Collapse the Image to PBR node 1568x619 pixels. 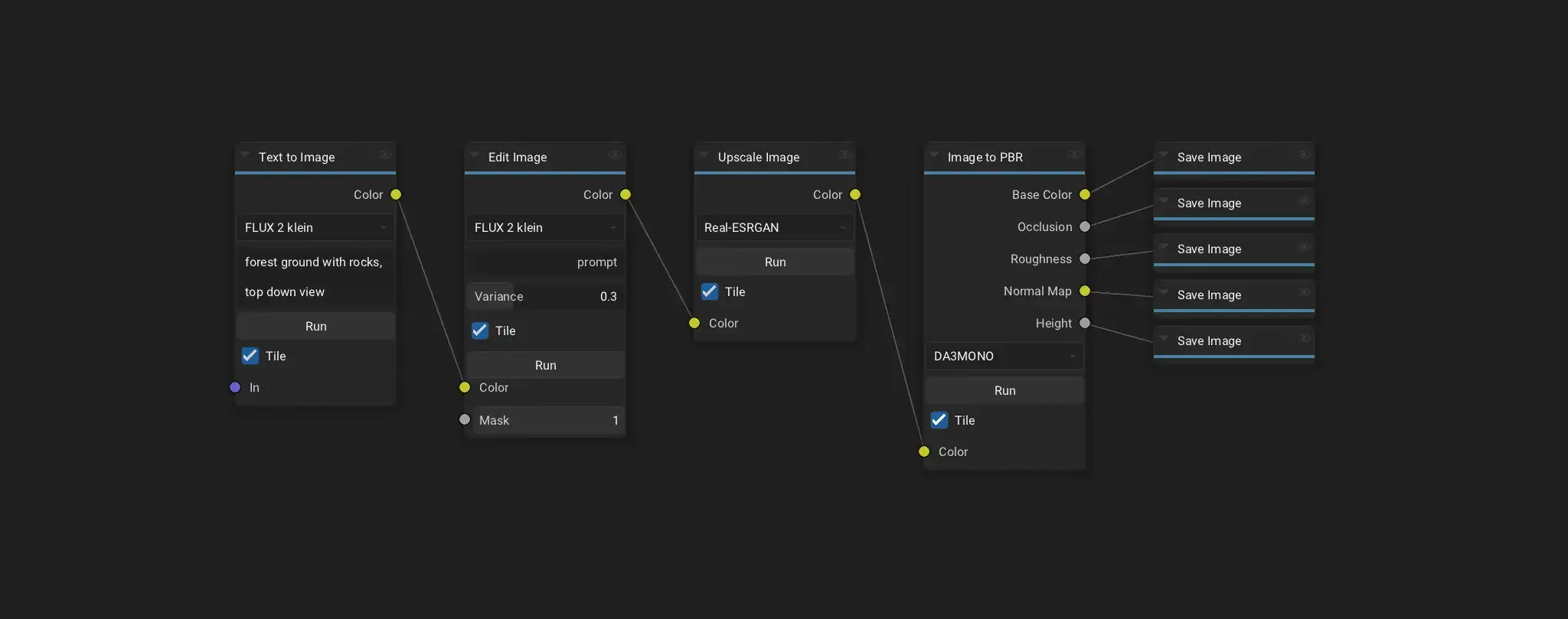tap(934, 155)
